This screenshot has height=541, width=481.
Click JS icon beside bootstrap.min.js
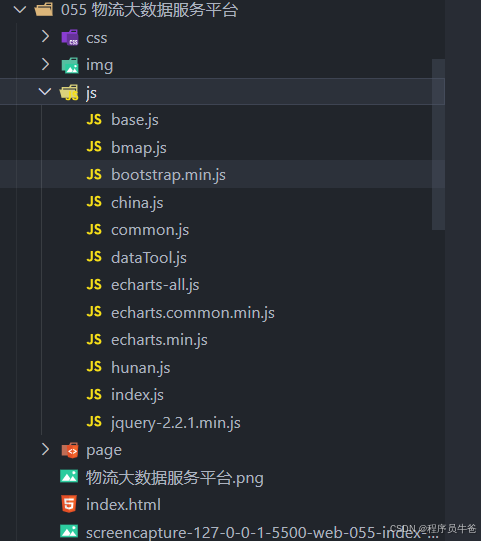94,175
